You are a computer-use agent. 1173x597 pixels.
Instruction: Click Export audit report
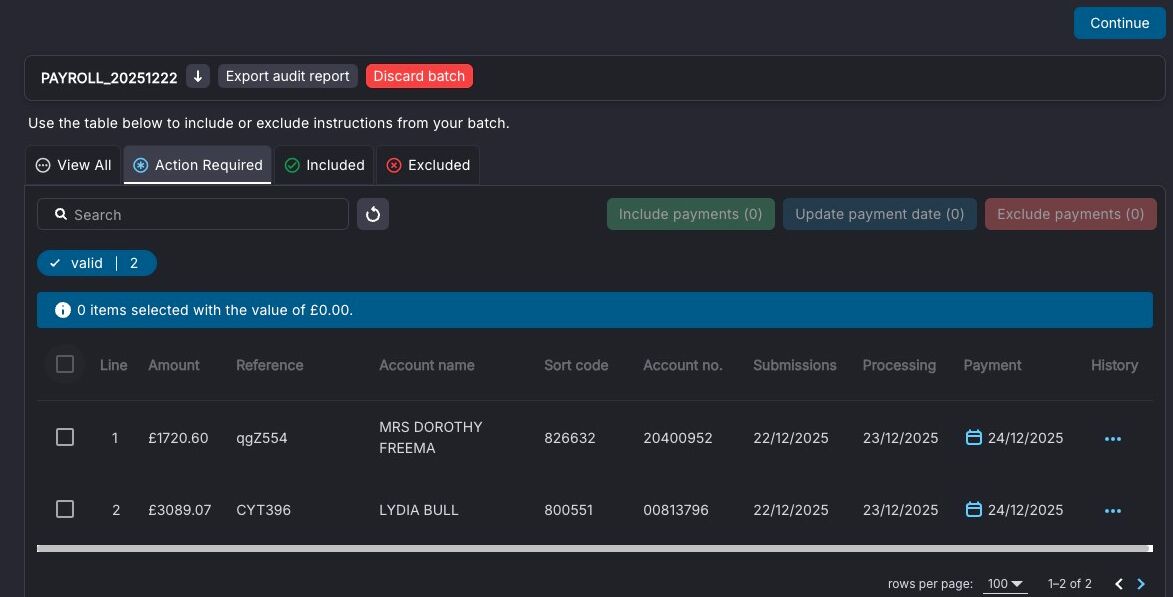pos(287,76)
